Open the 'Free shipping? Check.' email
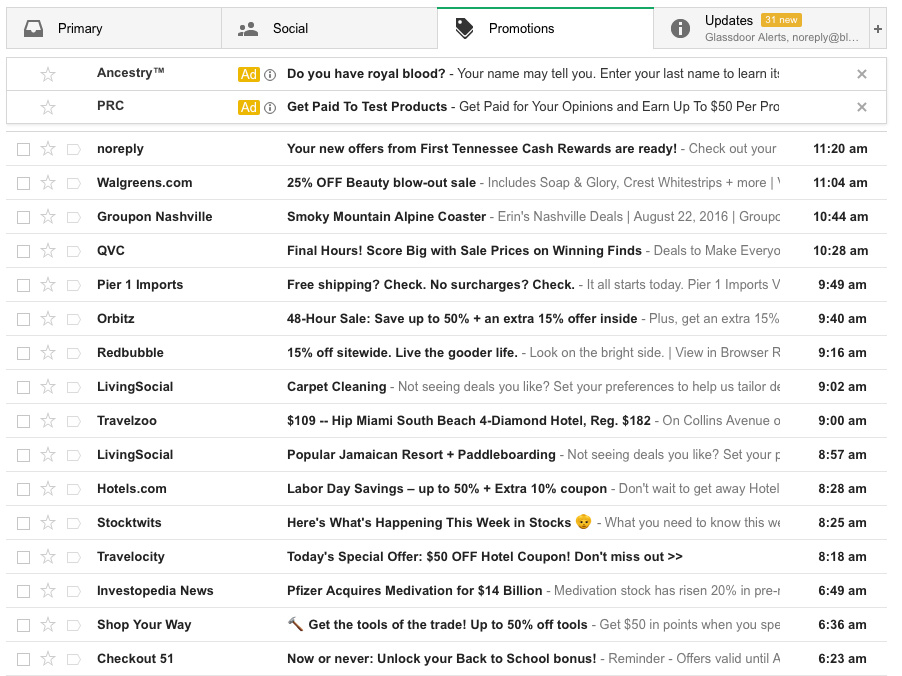 (x=446, y=285)
